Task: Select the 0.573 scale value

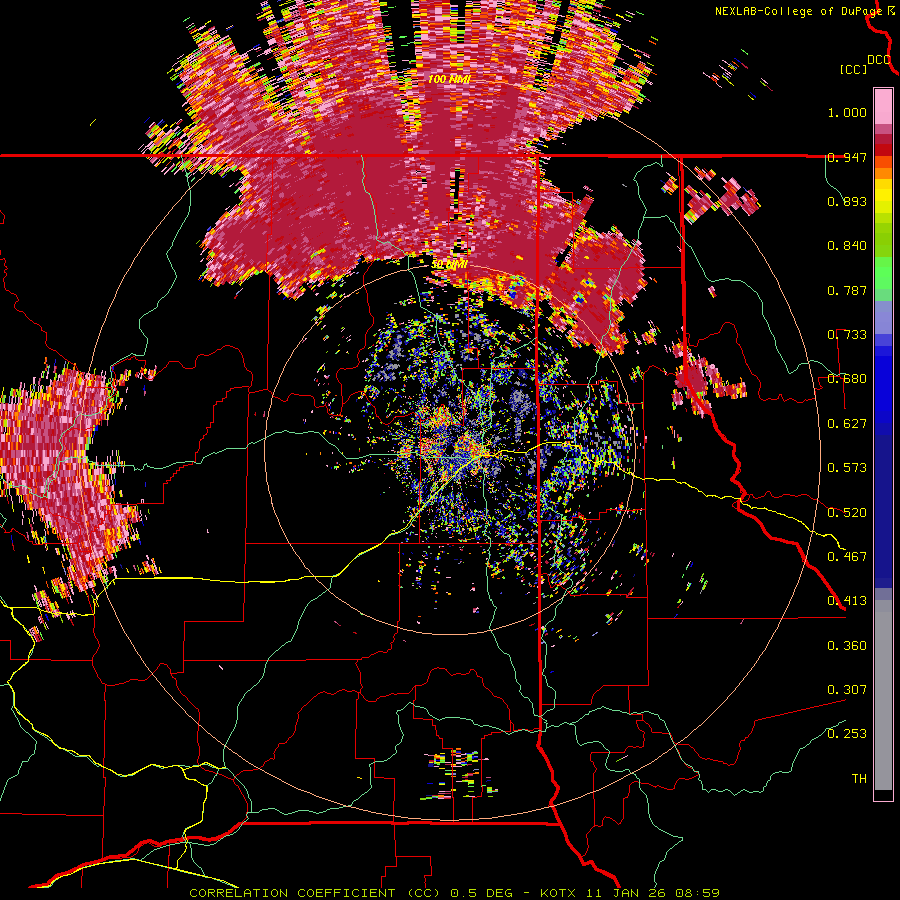Action: click(847, 468)
